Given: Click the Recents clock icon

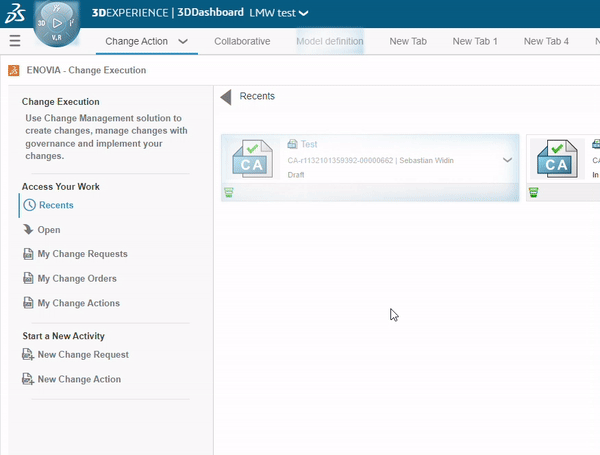Looking at the screenshot, I should pyautogui.click(x=29, y=205).
